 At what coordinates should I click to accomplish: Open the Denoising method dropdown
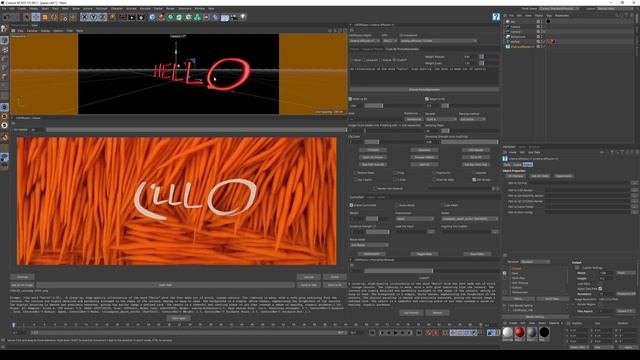coord(472,119)
